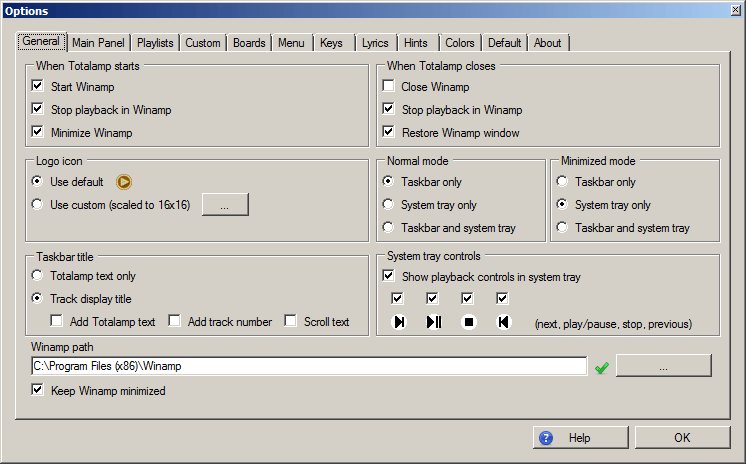Uncheck the box above the previous icon
The height and width of the screenshot is (464, 746).
coord(502,298)
